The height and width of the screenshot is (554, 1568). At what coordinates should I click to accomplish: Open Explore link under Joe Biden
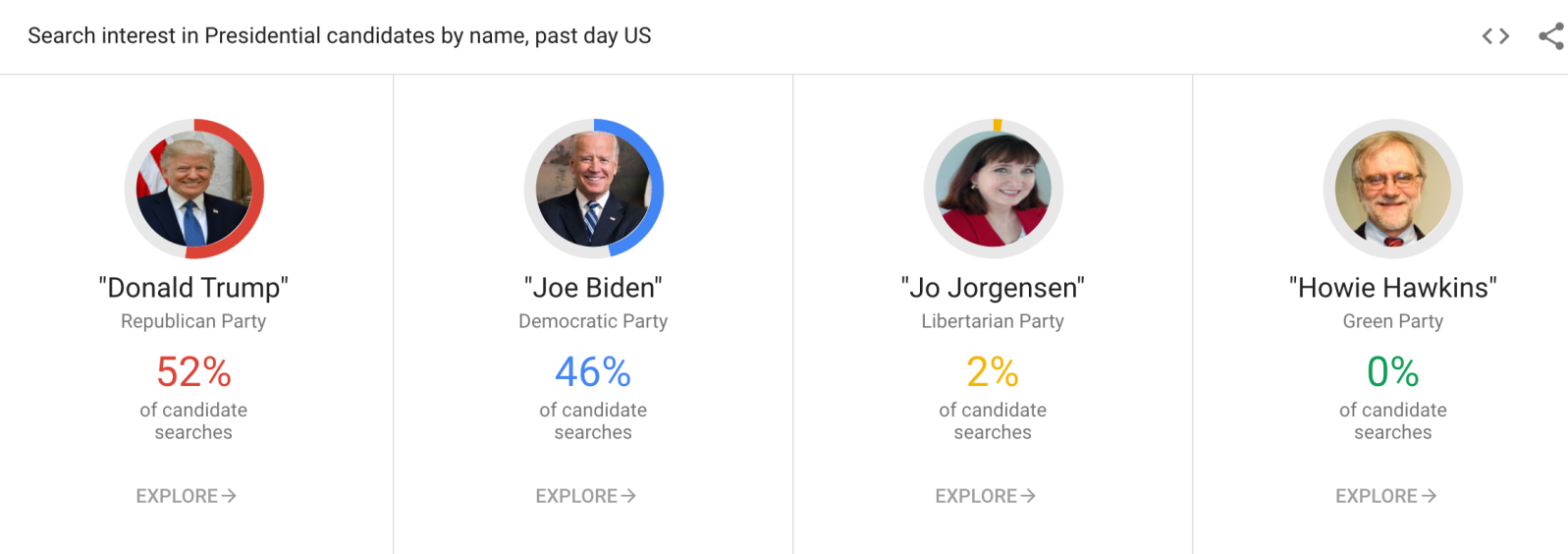click(x=585, y=496)
